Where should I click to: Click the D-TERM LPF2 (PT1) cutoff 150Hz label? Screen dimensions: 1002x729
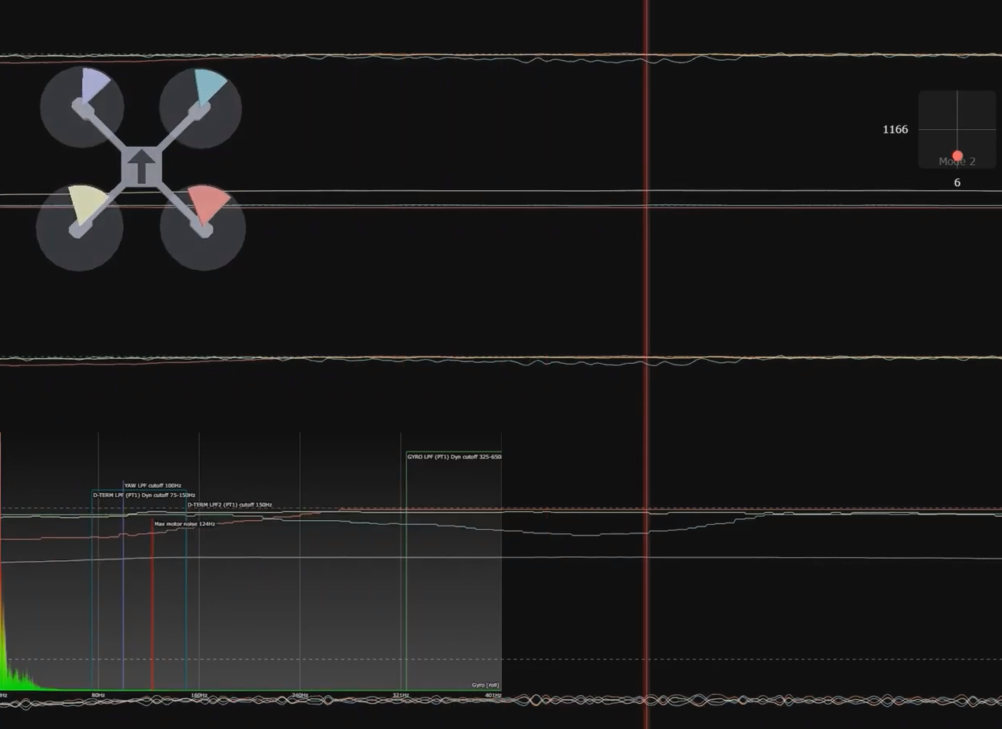tap(229, 505)
